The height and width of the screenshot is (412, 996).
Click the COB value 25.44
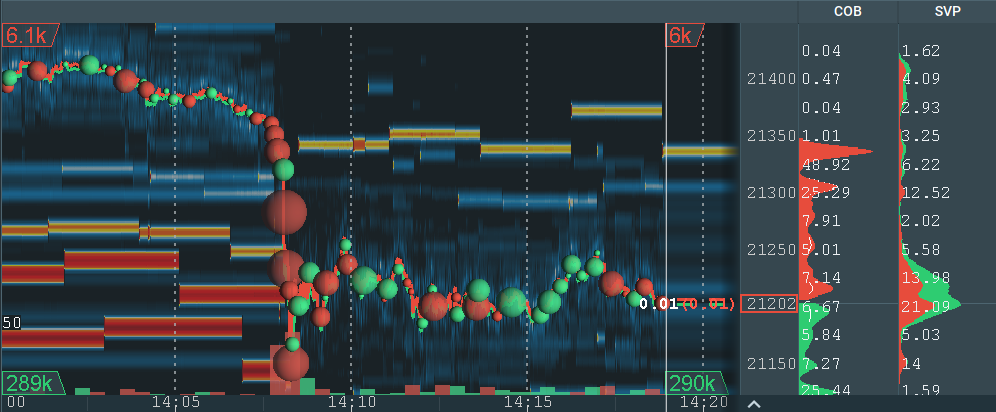coord(826,389)
